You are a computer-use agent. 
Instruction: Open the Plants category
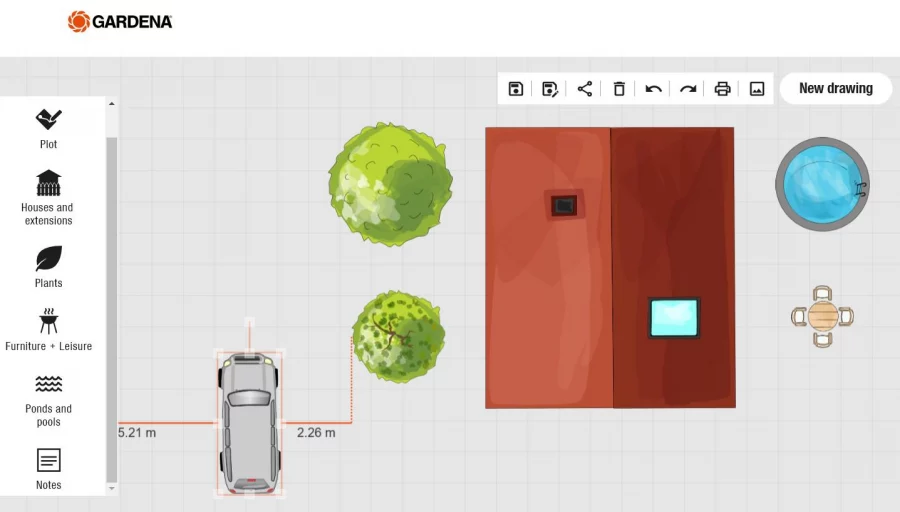(x=48, y=267)
